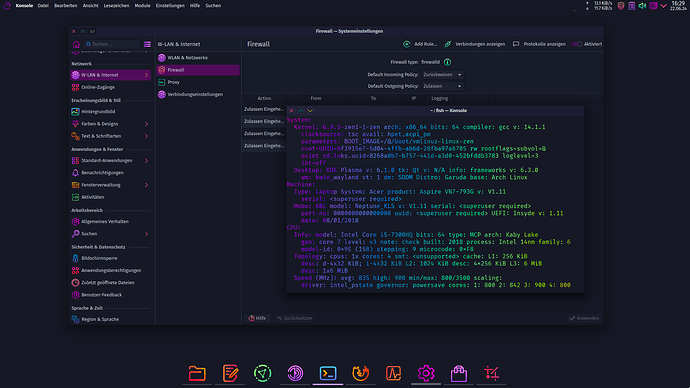Click the Suchen search field
The height and width of the screenshot is (388, 690).
pyautogui.click(x=112, y=44)
